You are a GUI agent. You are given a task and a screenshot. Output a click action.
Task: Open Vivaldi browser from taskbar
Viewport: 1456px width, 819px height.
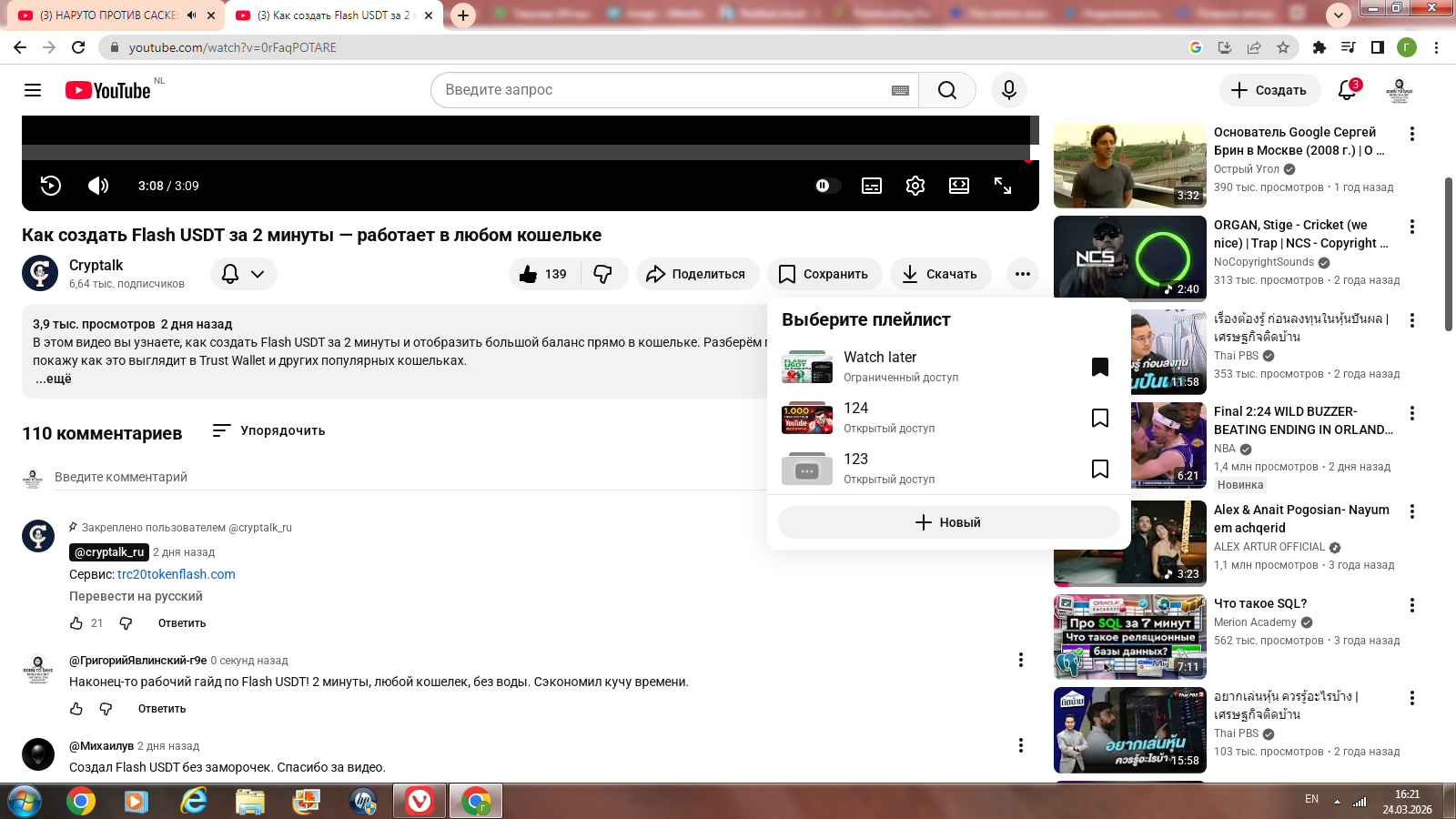click(419, 801)
